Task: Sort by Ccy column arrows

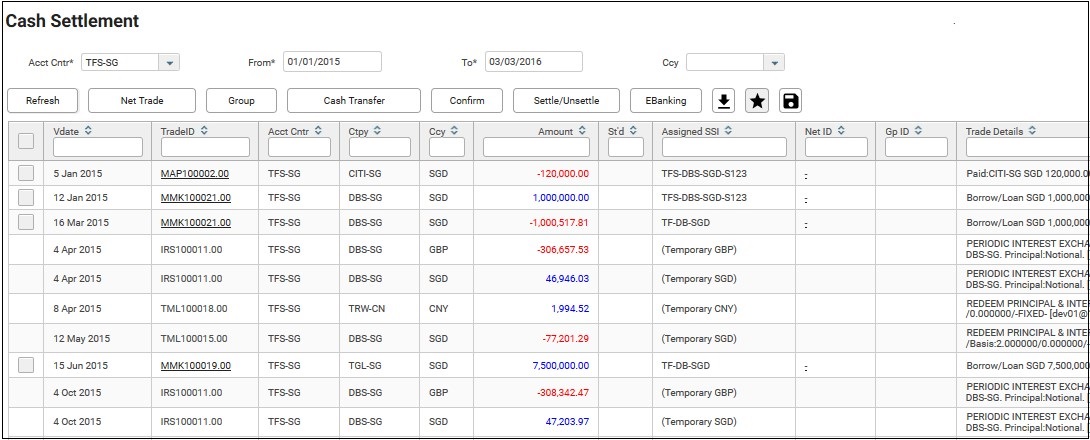Action: coord(454,131)
